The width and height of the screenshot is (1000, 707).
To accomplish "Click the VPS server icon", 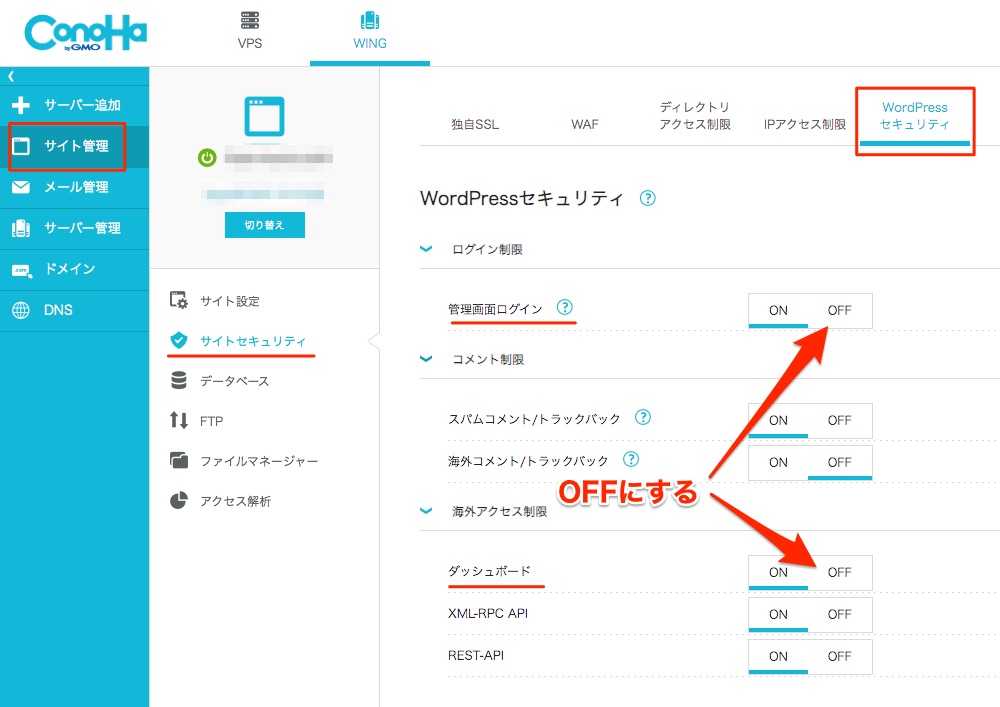I will coord(250,20).
